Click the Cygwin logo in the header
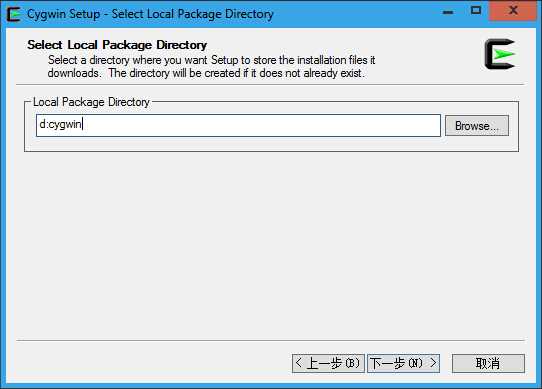Image resolution: width=542 pixels, height=389 pixels. click(x=500, y=54)
